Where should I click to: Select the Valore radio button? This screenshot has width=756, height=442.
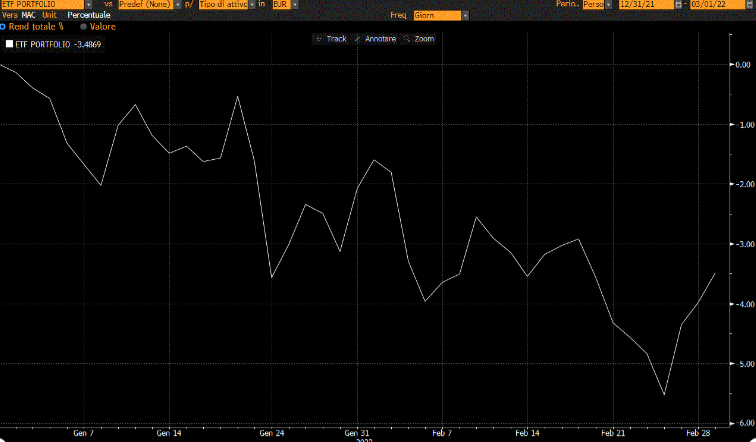83,27
